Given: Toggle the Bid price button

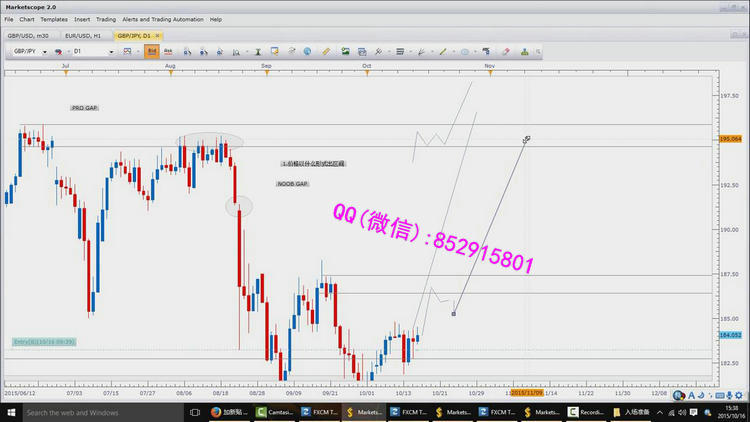Looking at the screenshot, I should [x=152, y=51].
